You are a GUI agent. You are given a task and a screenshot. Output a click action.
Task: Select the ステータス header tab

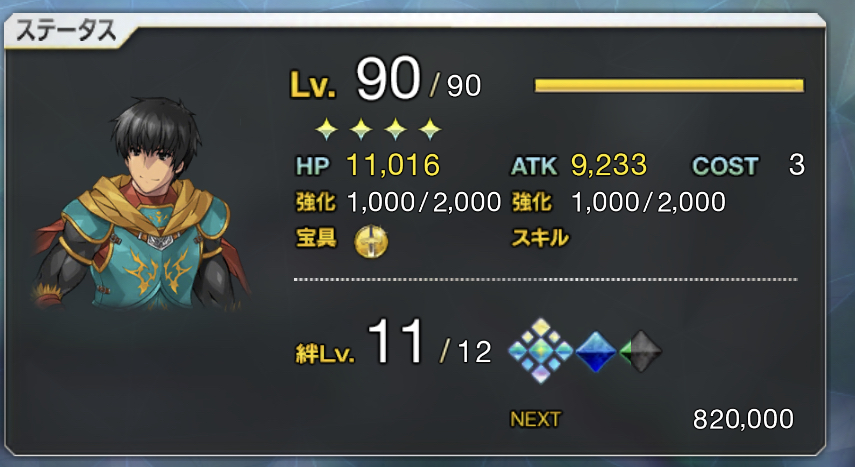pyautogui.click(x=67, y=31)
